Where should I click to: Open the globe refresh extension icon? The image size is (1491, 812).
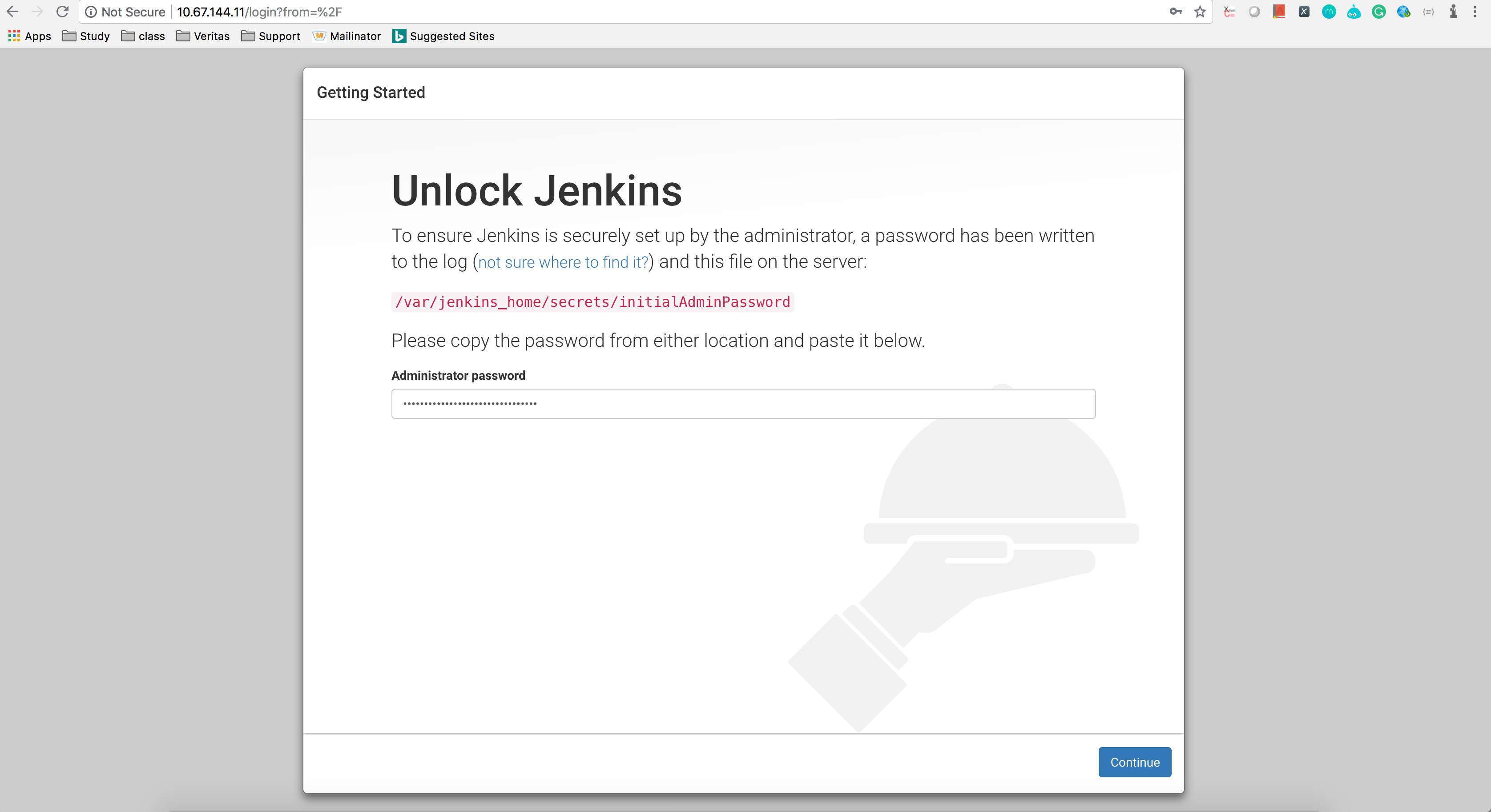(1404, 12)
